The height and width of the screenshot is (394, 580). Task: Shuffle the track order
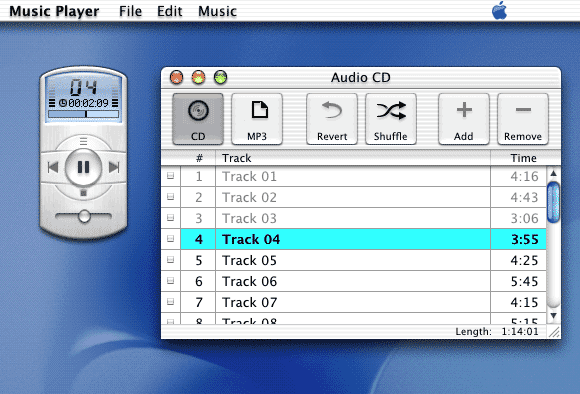pos(391,118)
